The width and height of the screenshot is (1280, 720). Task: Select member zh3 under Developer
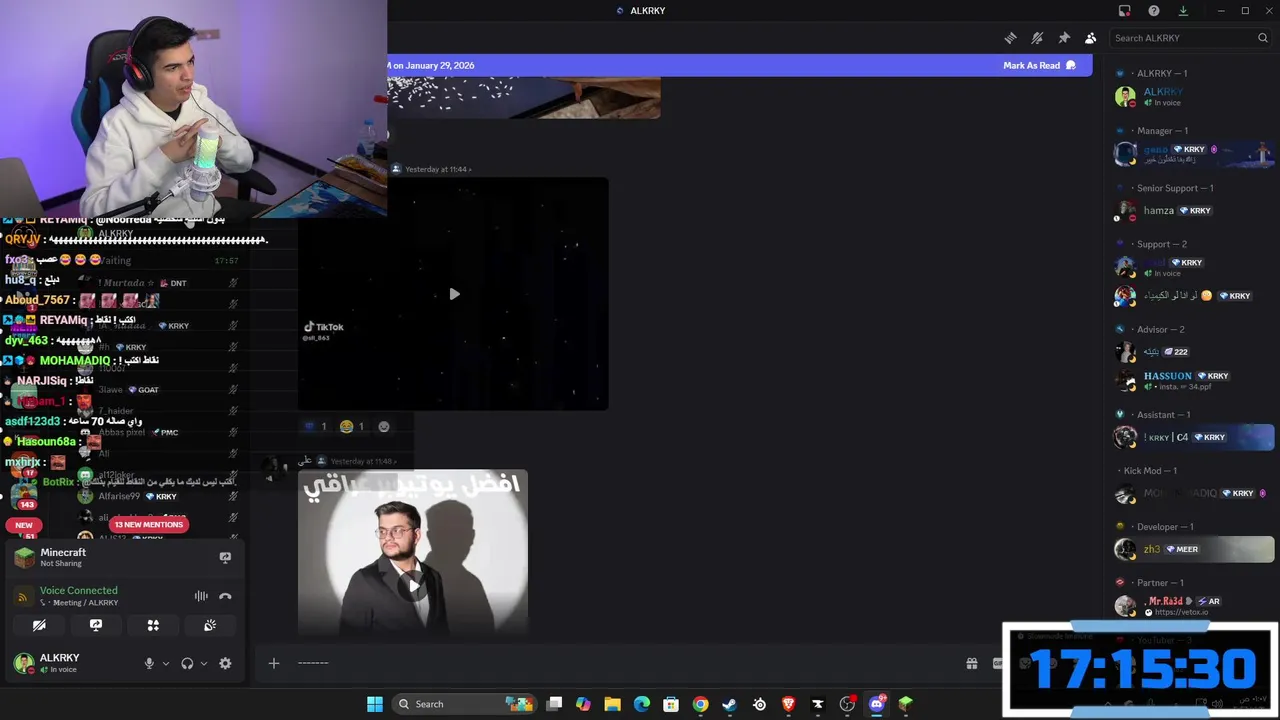1193,549
